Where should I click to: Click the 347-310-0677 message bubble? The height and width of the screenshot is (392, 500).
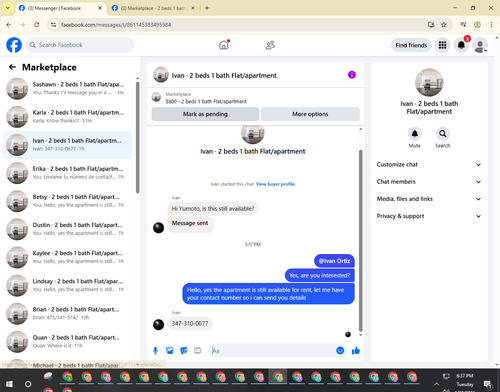[190, 323]
